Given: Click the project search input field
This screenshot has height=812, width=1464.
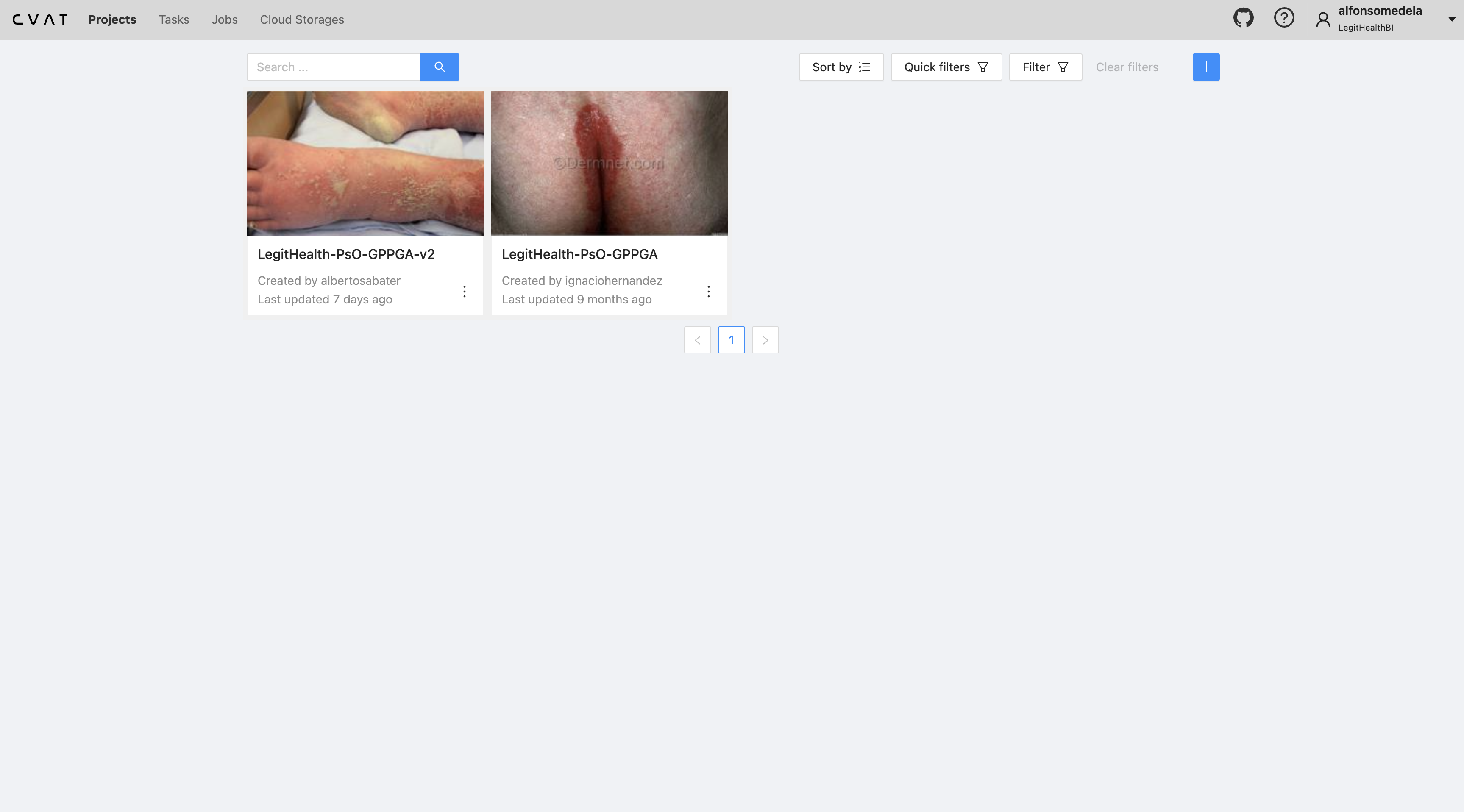Looking at the screenshot, I should coord(334,67).
